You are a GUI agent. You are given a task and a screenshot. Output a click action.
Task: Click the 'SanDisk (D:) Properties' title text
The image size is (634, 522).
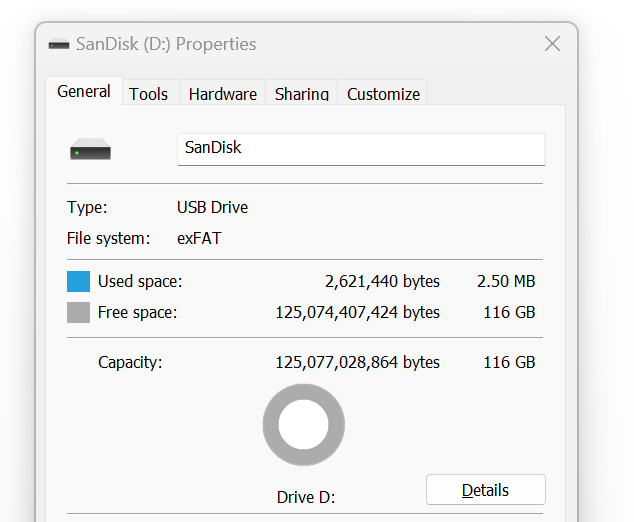point(166,44)
